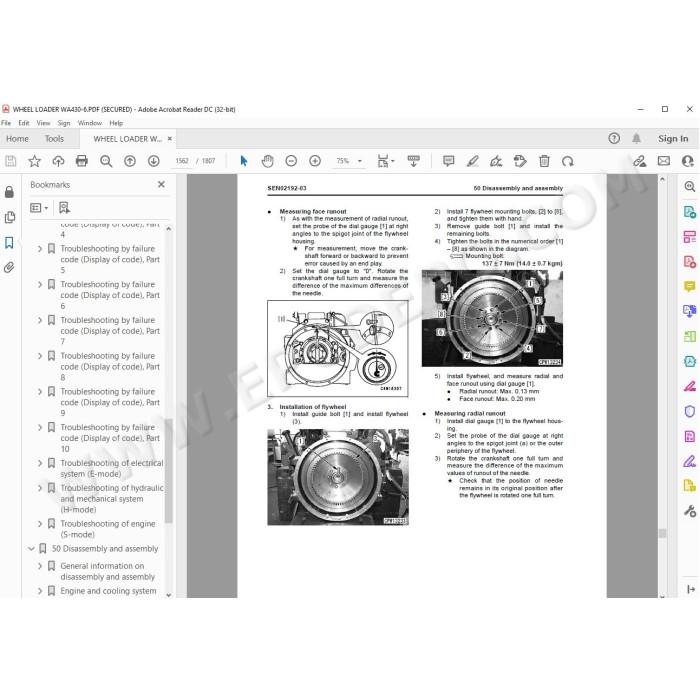Select the highlighter pen tool
This screenshot has height=700, width=700.
[x=472, y=161]
